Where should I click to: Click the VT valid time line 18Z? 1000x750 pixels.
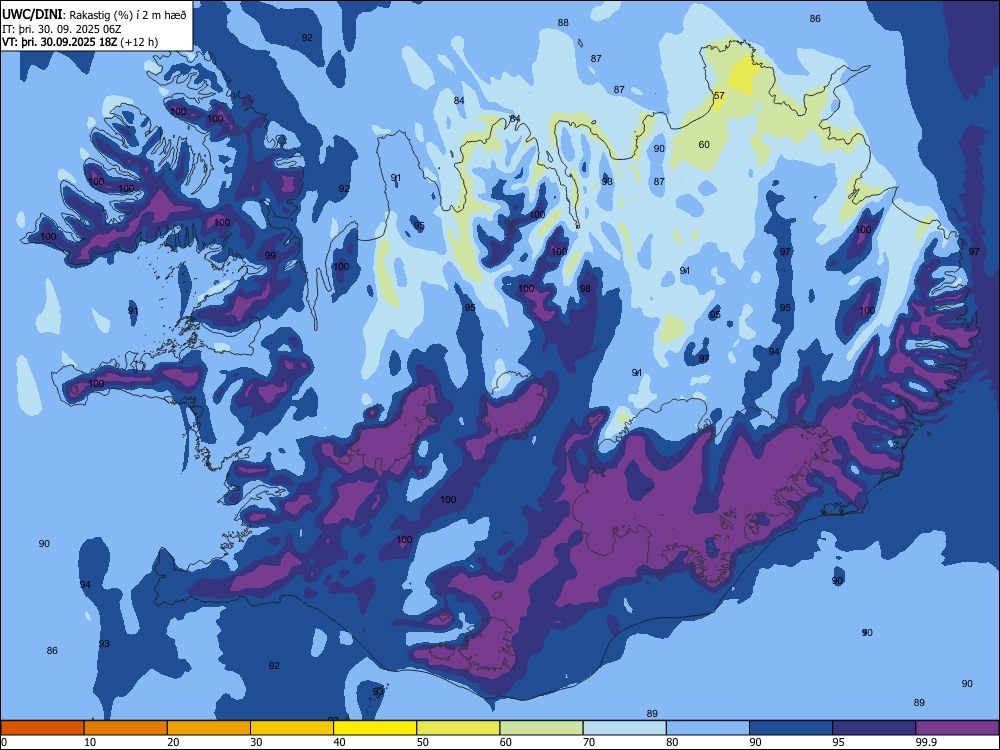coord(80,42)
